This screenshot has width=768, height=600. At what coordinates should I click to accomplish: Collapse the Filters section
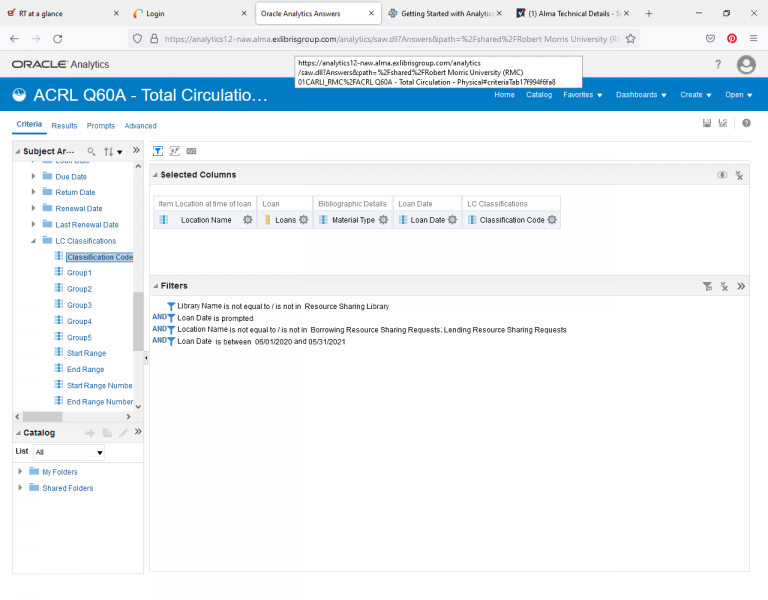pyautogui.click(x=155, y=286)
